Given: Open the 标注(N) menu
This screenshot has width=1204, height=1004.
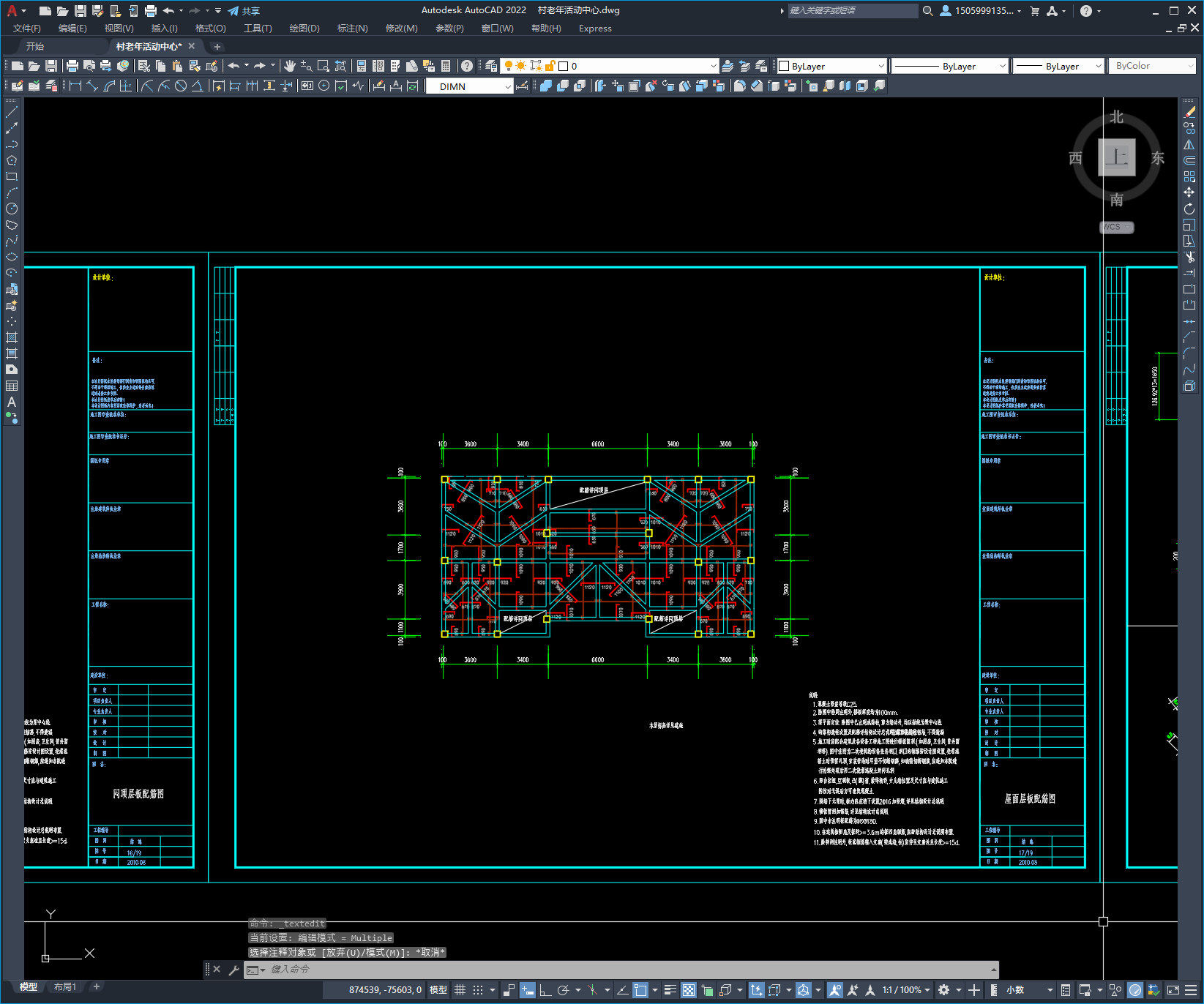Looking at the screenshot, I should tap(352, 29).
